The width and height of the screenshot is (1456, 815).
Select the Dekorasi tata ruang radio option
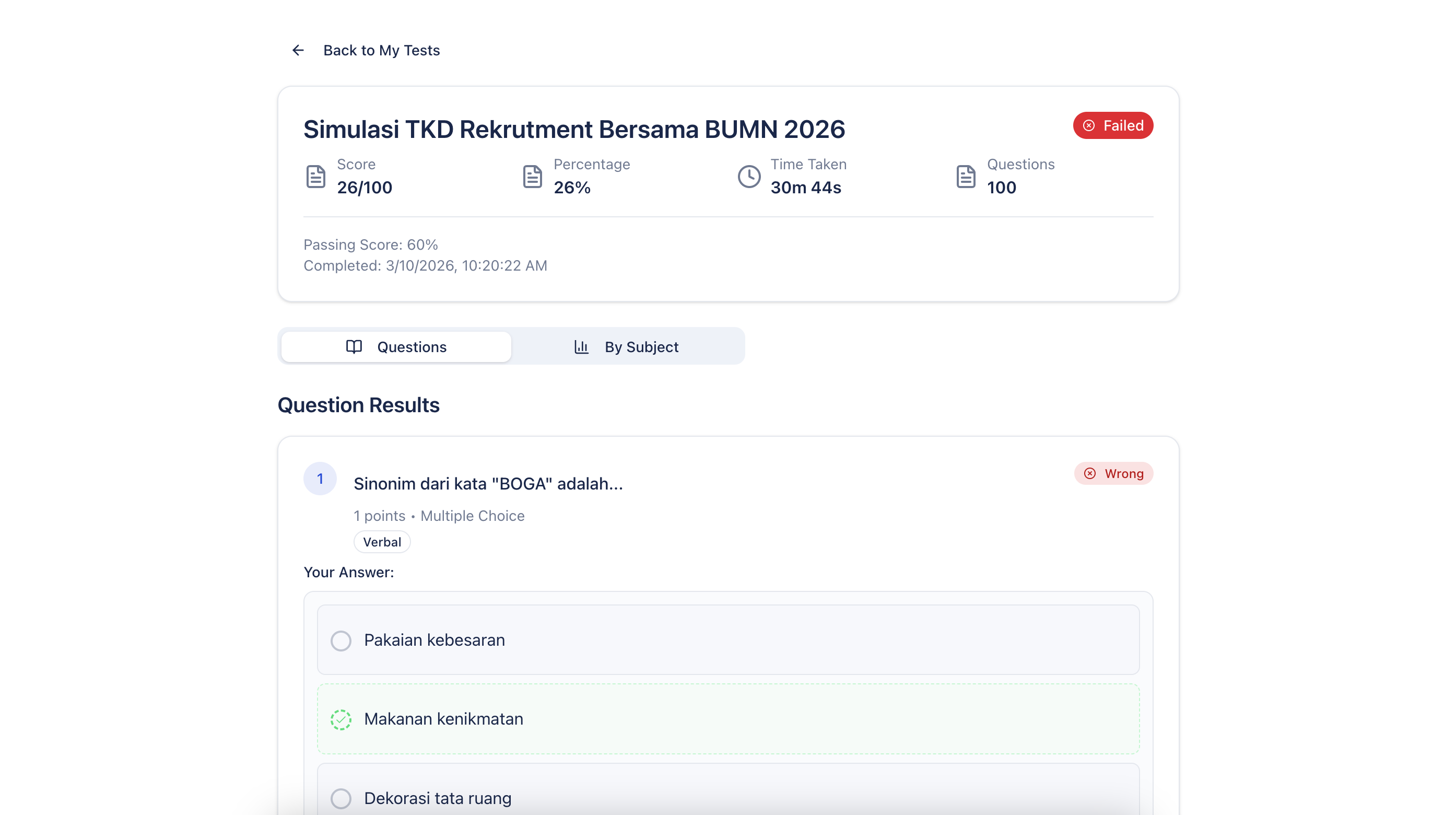click(341, 798)
